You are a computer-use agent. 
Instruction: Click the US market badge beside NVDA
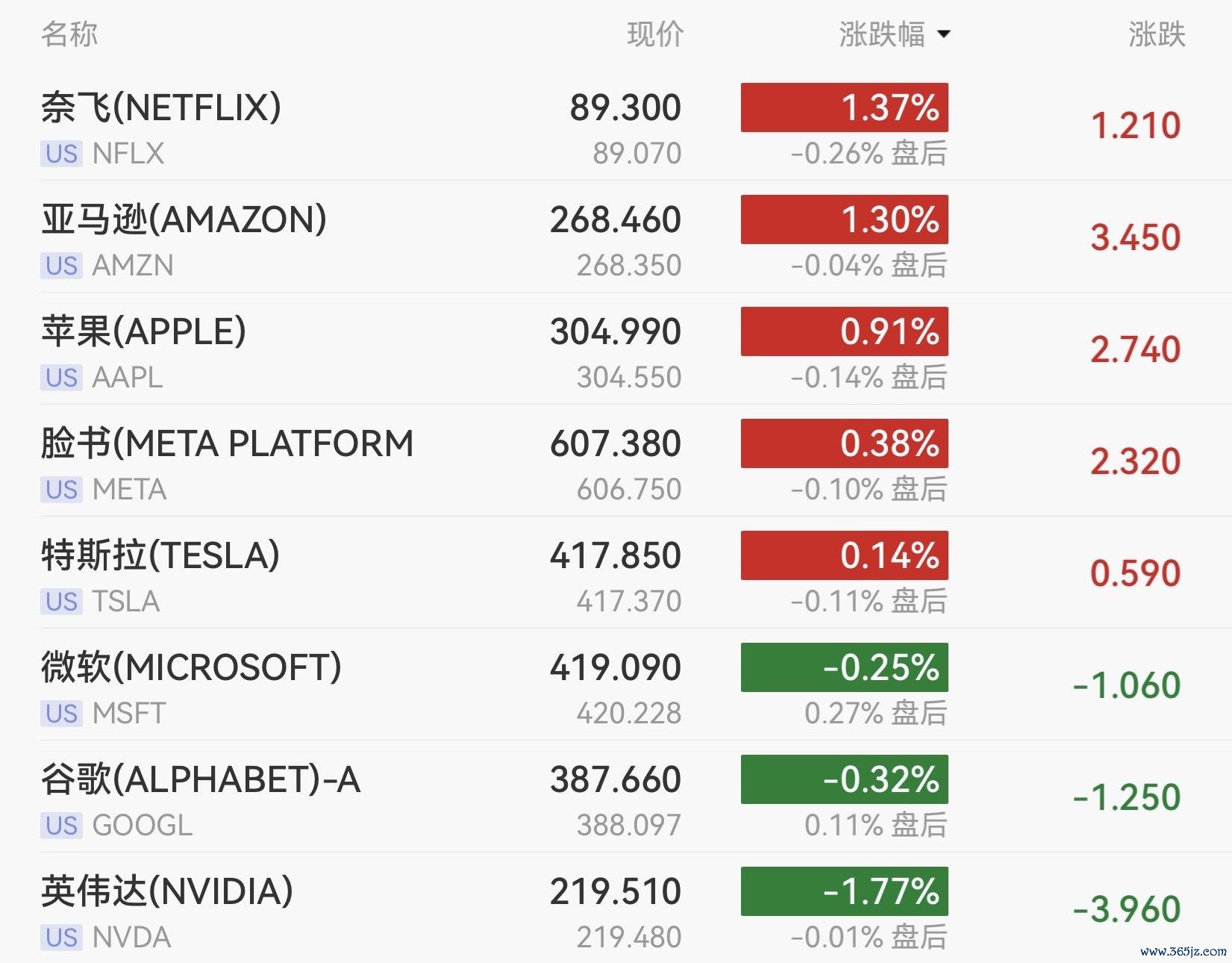tap(61, 938)
